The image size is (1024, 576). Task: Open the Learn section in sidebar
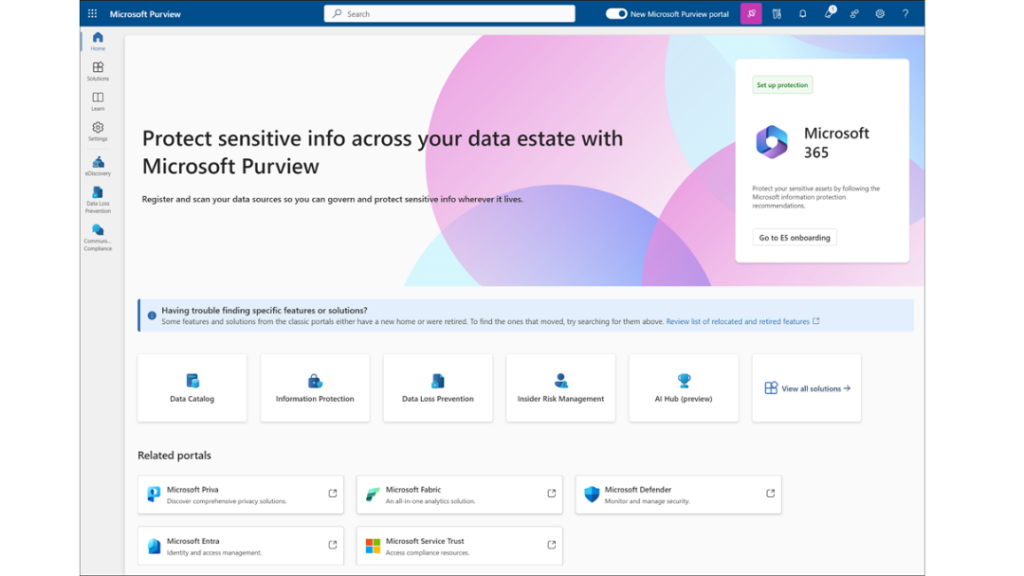click(97, 101)
